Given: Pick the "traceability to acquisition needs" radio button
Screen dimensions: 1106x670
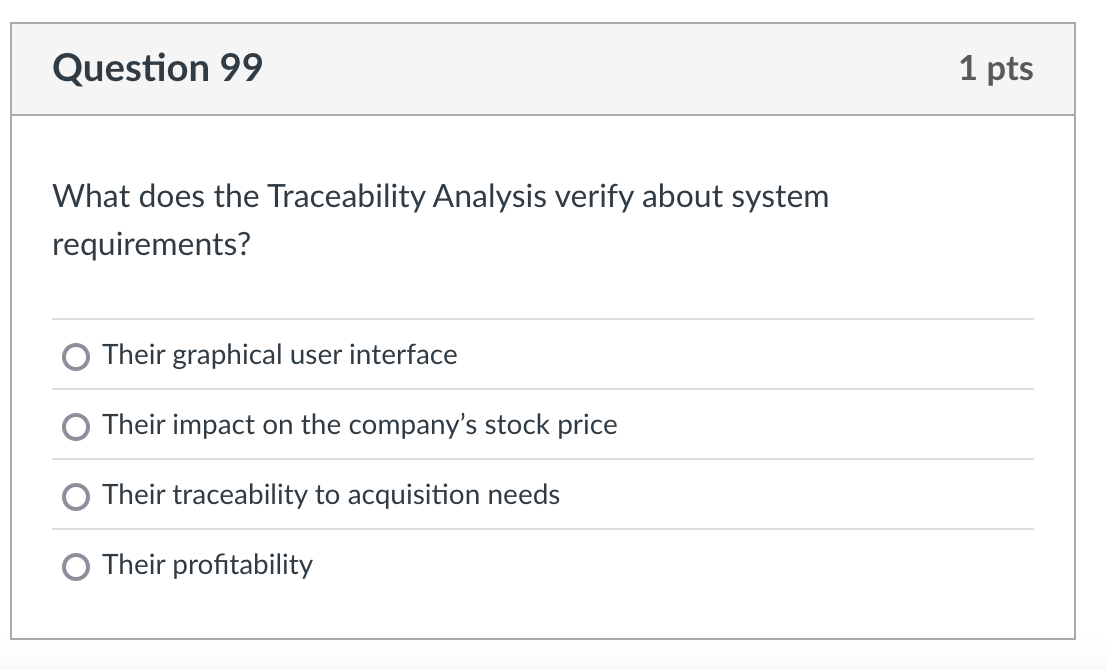Looking at the screenshot, I should coord(76,497).
